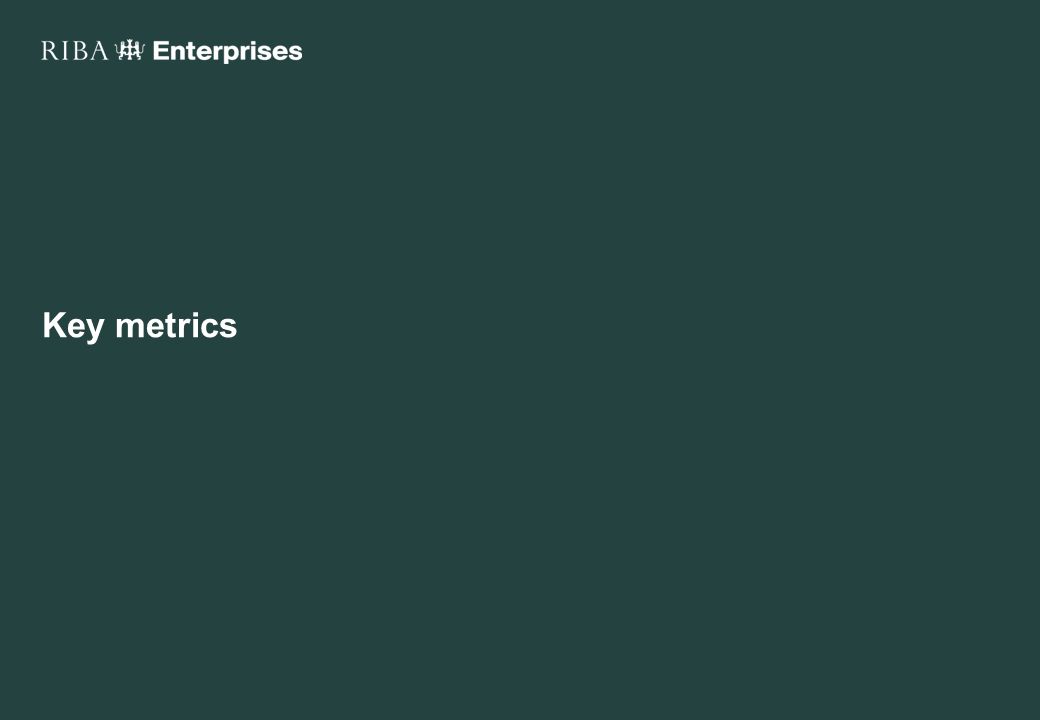Click the capital E of Enterprises
The width and height of the screenshot is (1040, 720).
pyautogui.click(x=162, y=50)
